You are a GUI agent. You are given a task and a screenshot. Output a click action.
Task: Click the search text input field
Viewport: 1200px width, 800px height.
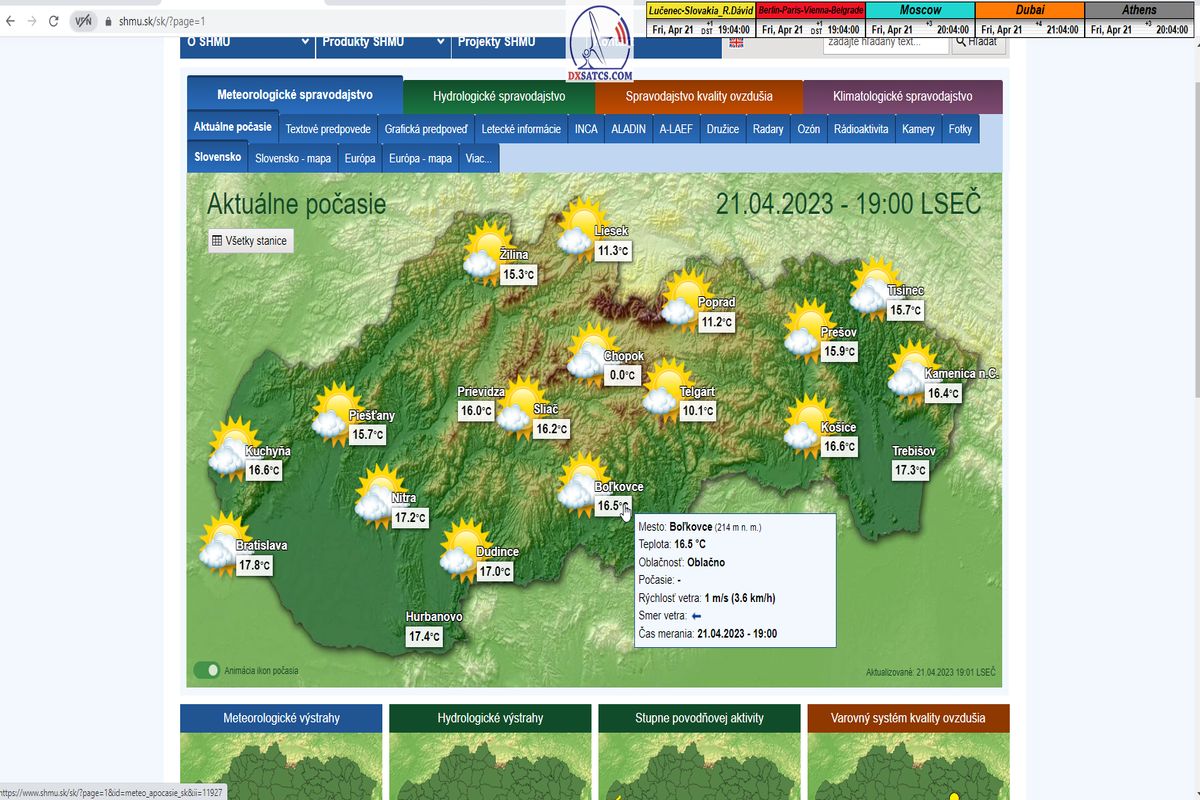[885, 43]
